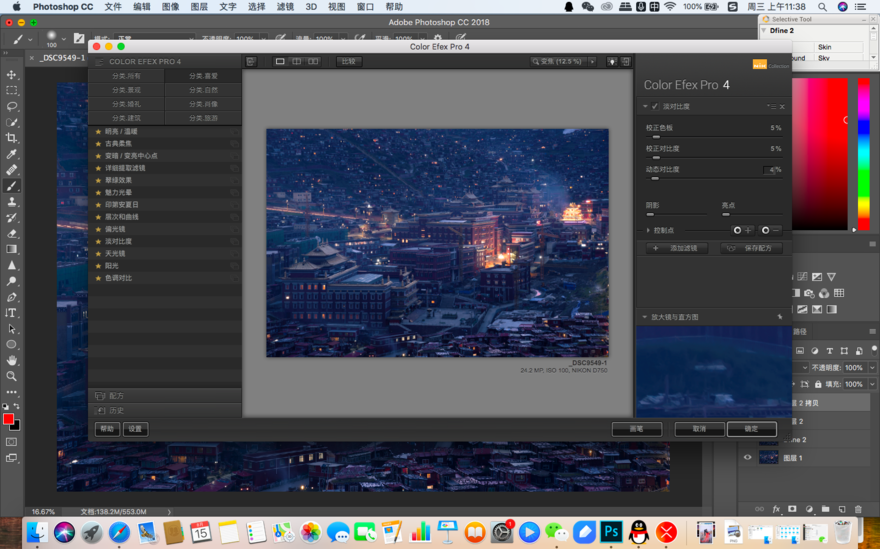Open the 滤镜 menu
880x549 pixels.
[x=285, y=7]
